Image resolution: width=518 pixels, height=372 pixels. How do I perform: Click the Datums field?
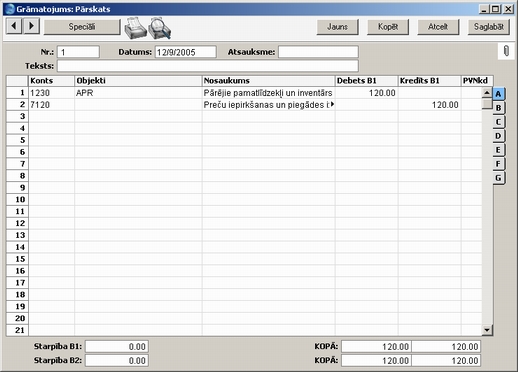click(x=185, y=52)
